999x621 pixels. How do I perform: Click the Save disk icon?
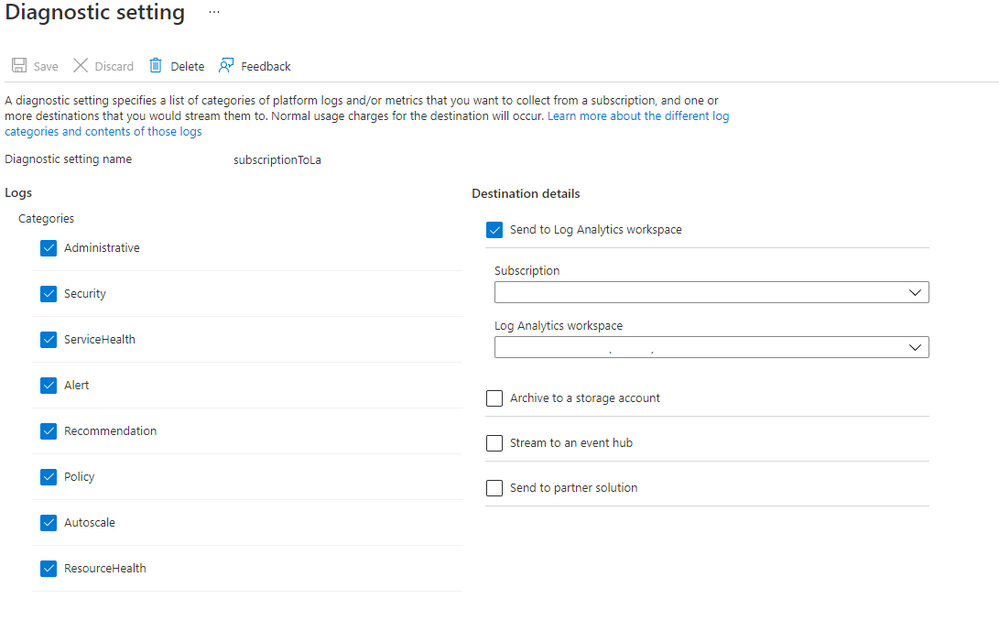(x=19, y=66)
